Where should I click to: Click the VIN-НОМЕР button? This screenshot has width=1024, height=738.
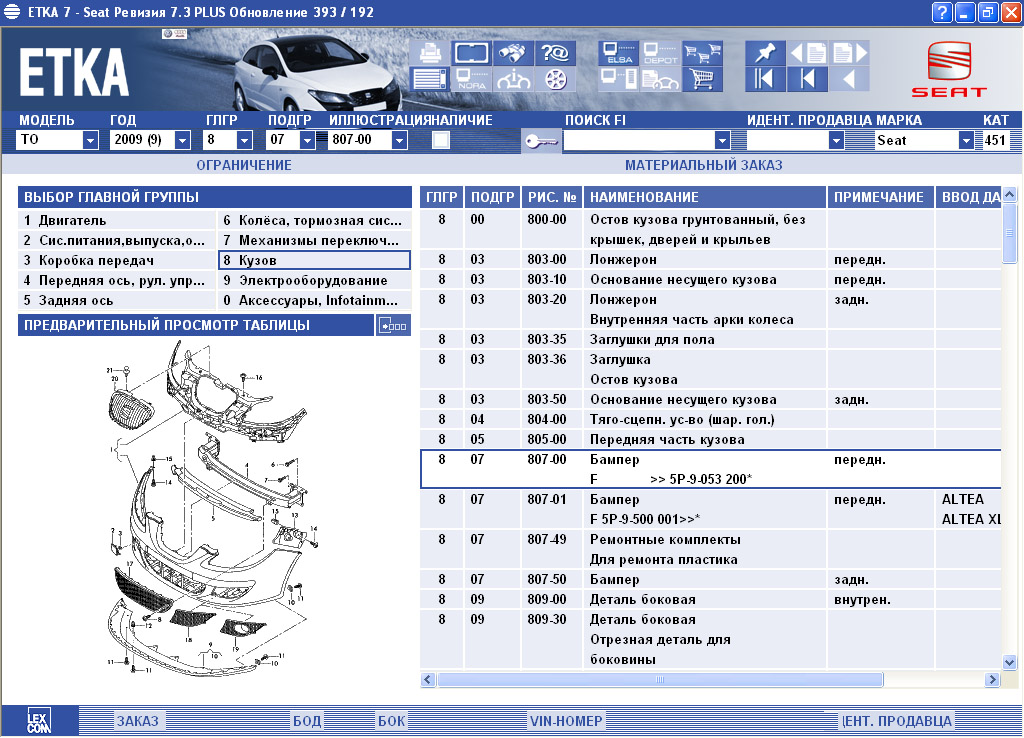pos(566,721)
